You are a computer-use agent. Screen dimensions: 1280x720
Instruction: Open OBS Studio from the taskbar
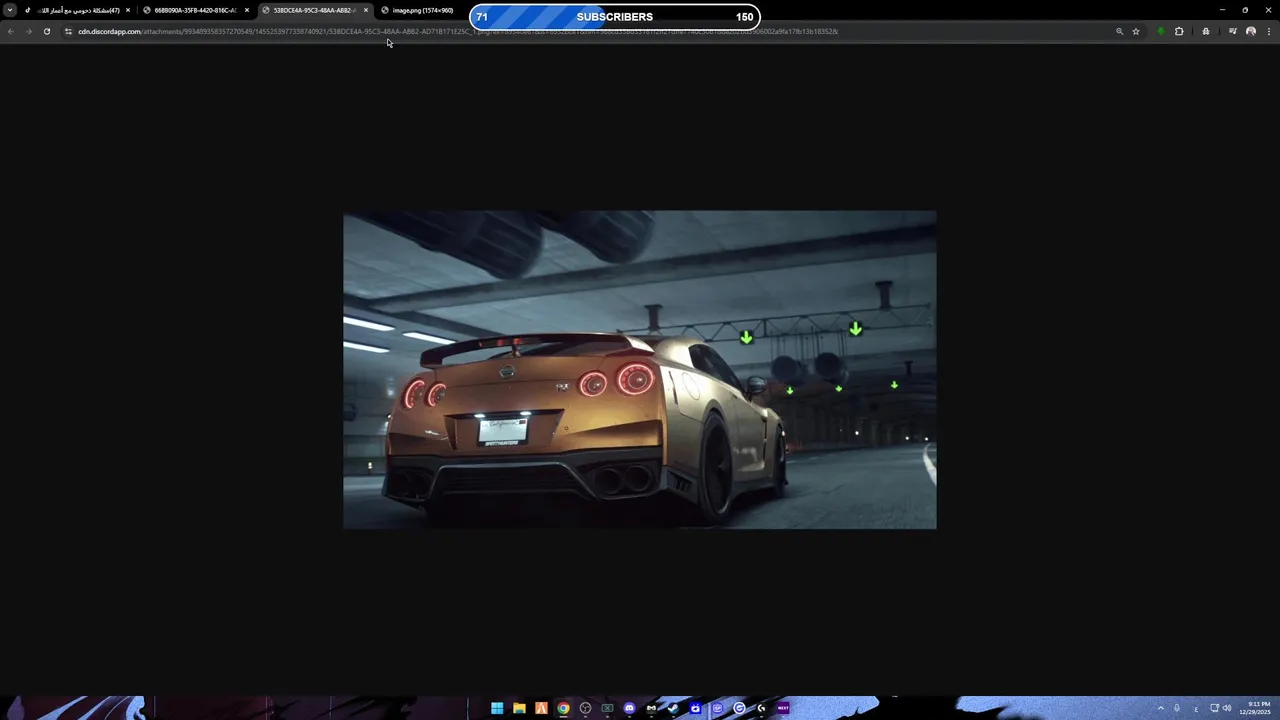[x=585, y=708]
